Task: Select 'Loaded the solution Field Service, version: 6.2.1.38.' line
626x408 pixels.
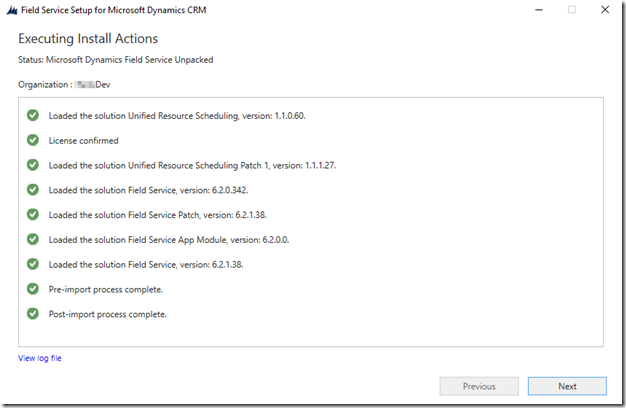Action: 146,264
